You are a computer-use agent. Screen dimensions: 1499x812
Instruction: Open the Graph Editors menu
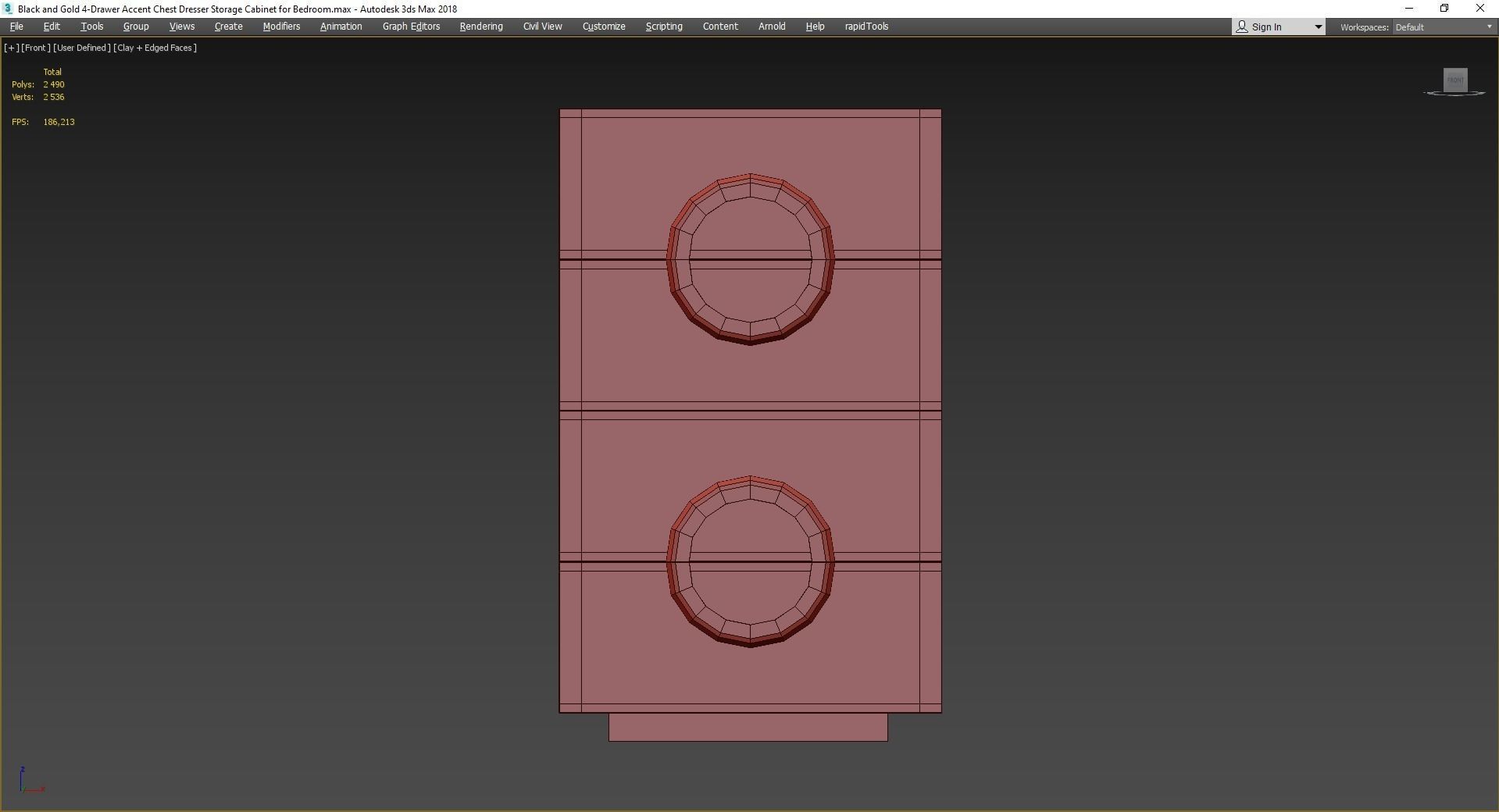point(411,27)
